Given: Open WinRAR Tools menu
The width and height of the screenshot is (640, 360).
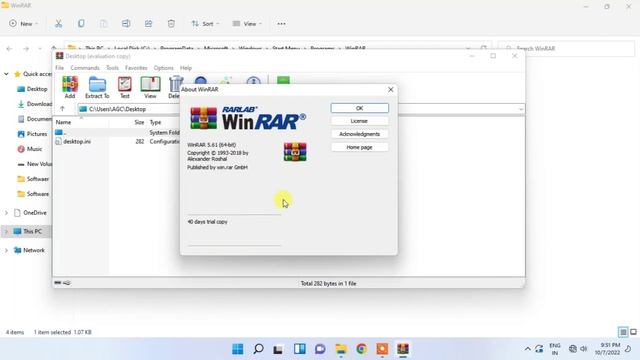Looking at the screenshot, I should click(112, 68).
